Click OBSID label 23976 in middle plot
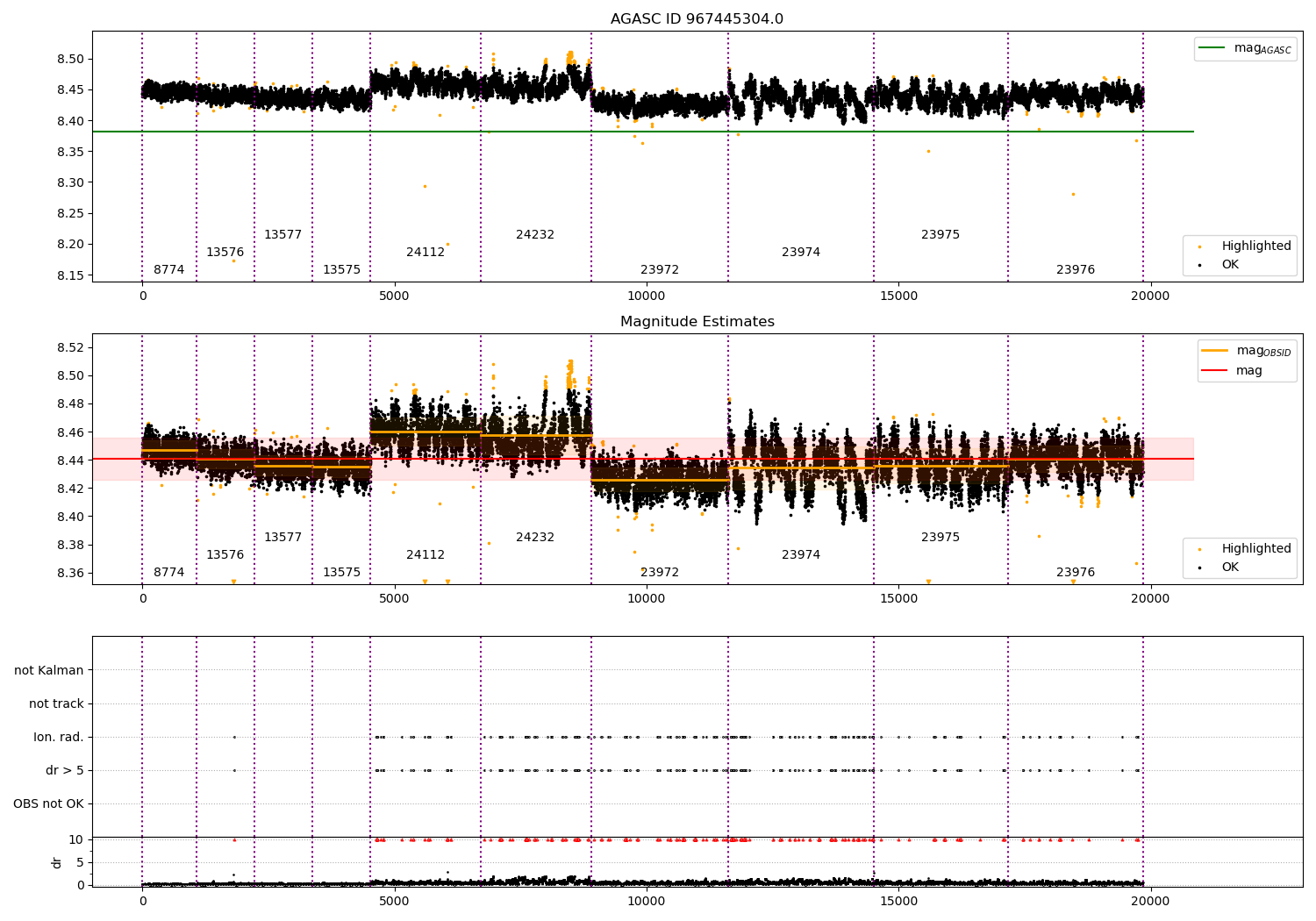 (1076, 573)
